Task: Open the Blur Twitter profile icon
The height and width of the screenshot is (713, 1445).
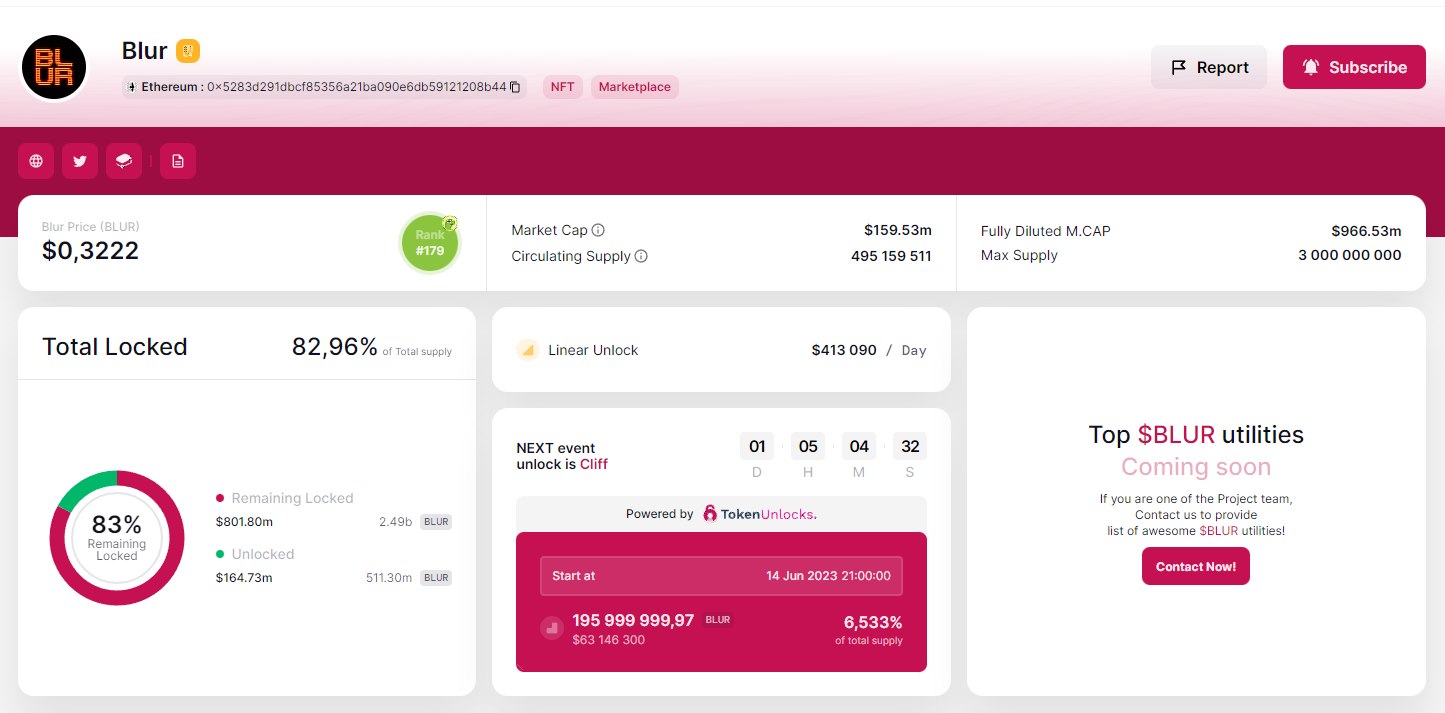Action: click(x=80, y=161)
